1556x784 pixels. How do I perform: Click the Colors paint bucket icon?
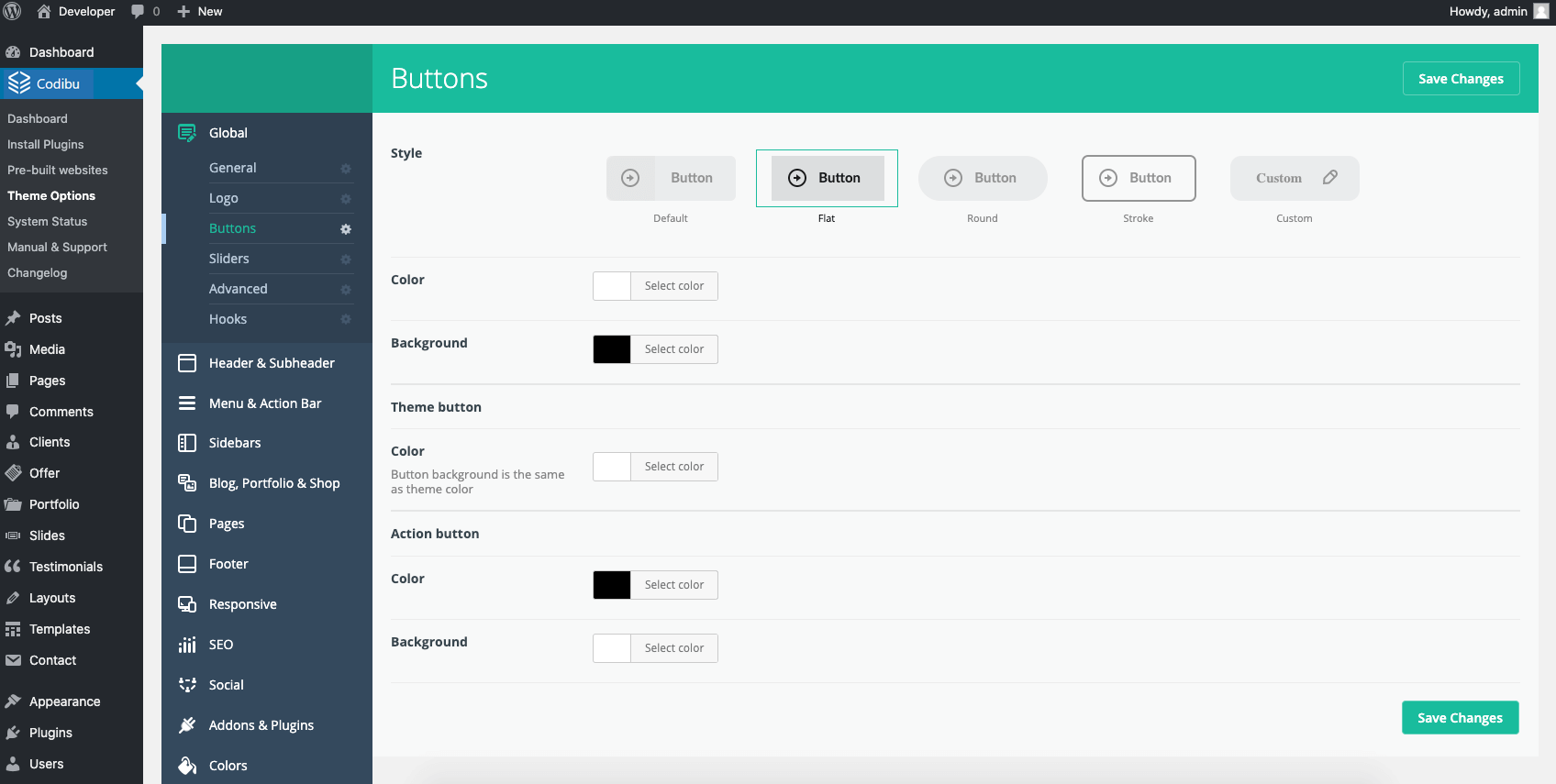coord(187,766)
